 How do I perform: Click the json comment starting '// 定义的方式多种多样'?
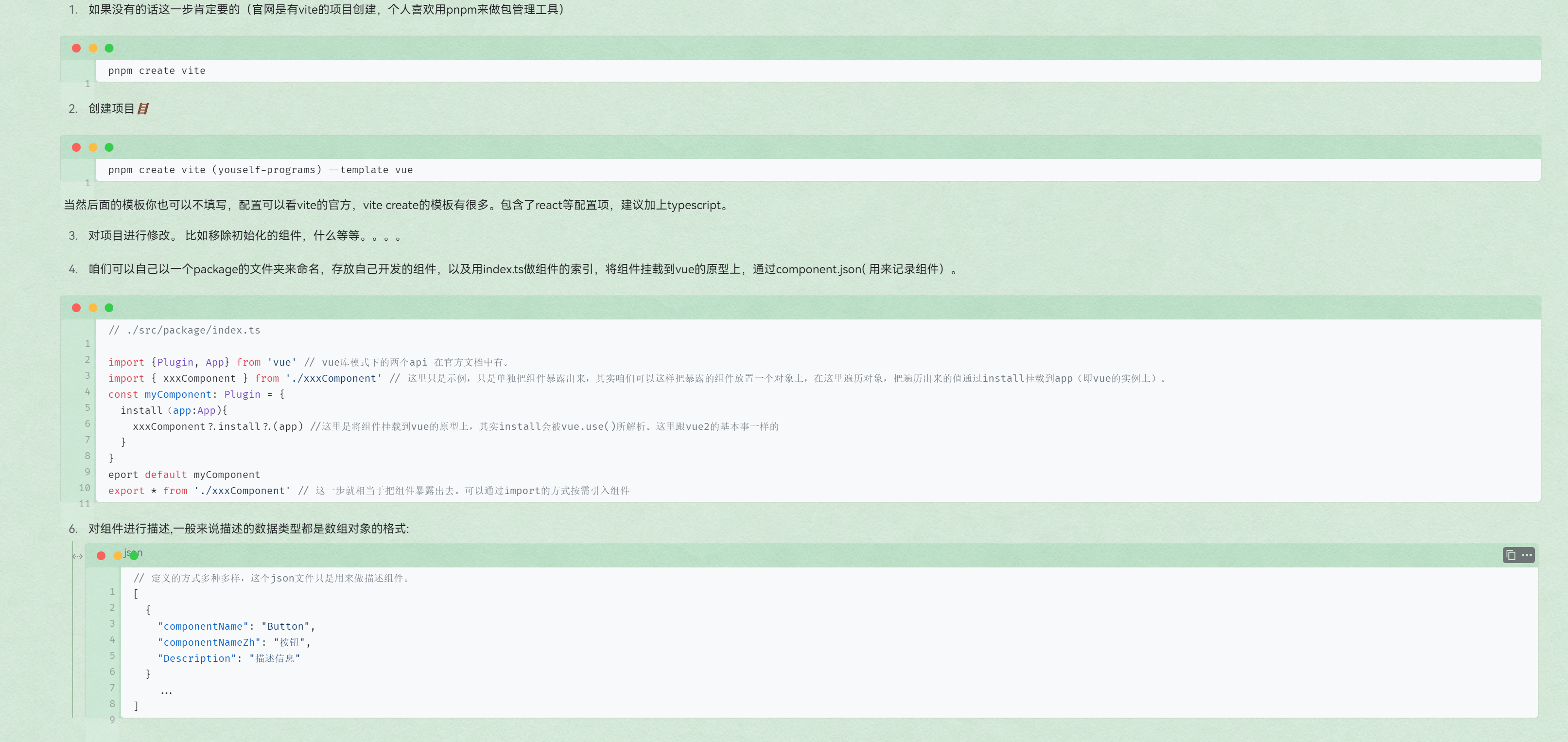[273, 578]
